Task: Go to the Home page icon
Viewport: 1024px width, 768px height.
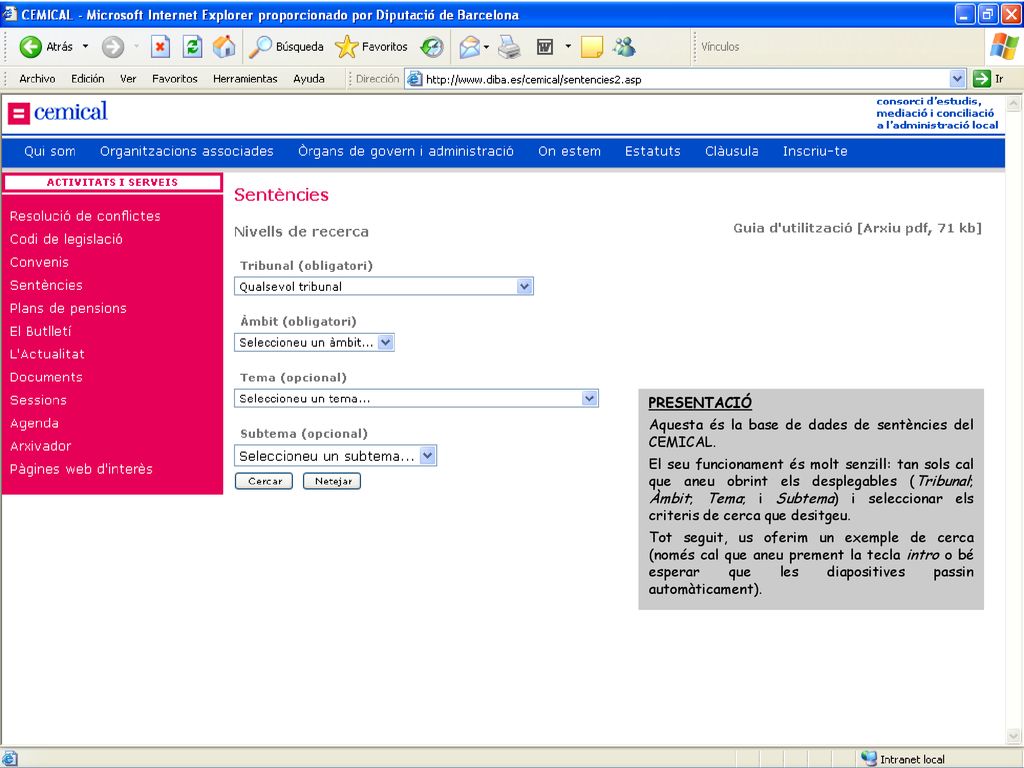Action: (224, 46)
